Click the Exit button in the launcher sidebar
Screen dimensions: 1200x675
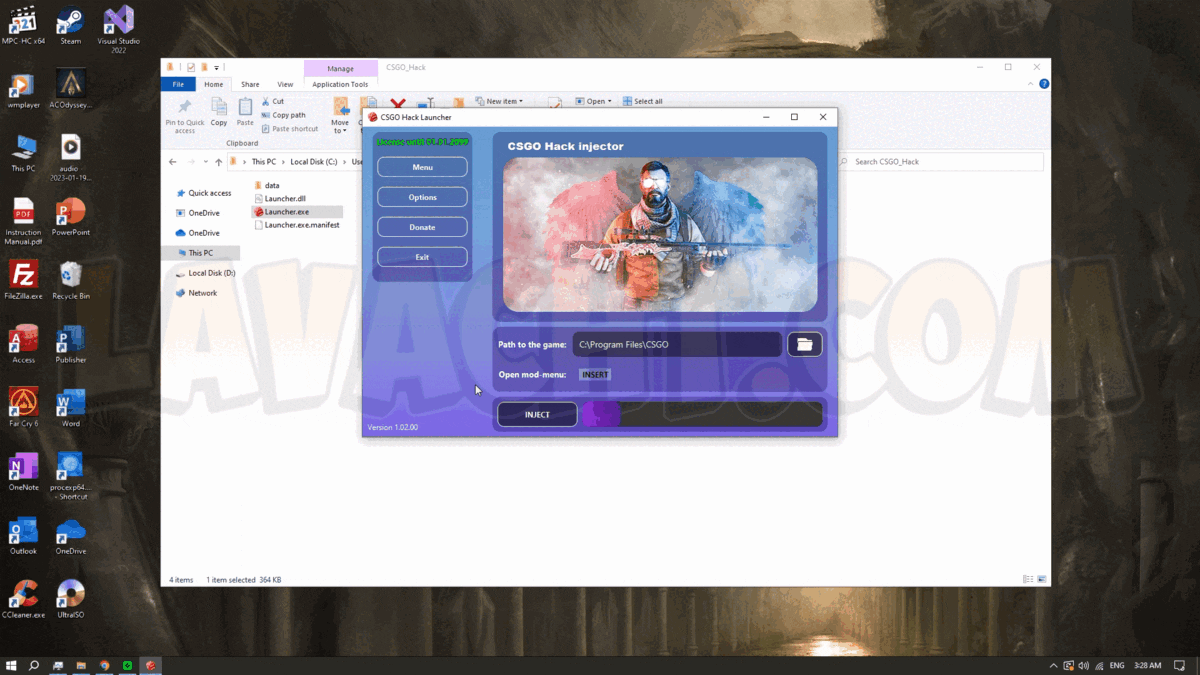[x=422, y=257]
